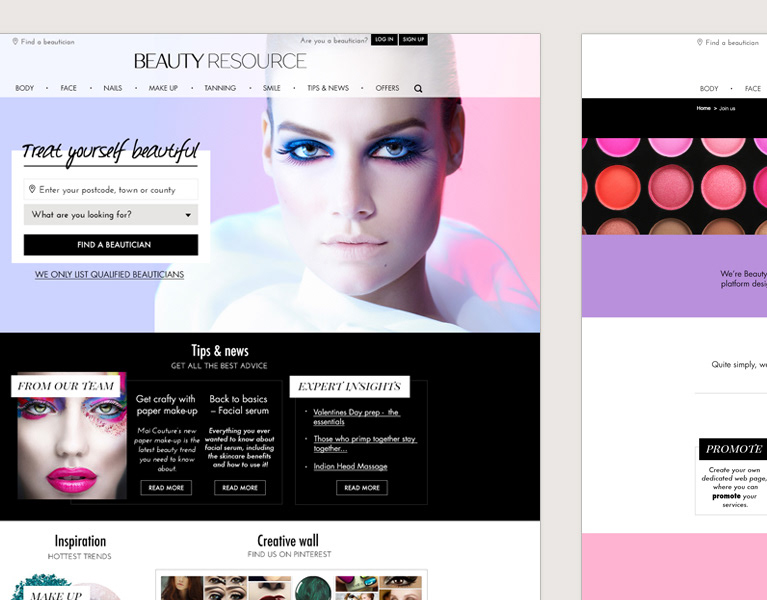Click 'Find a beautician' on right page
This screenshot has width=767, height=600.
tap(732, 43)
